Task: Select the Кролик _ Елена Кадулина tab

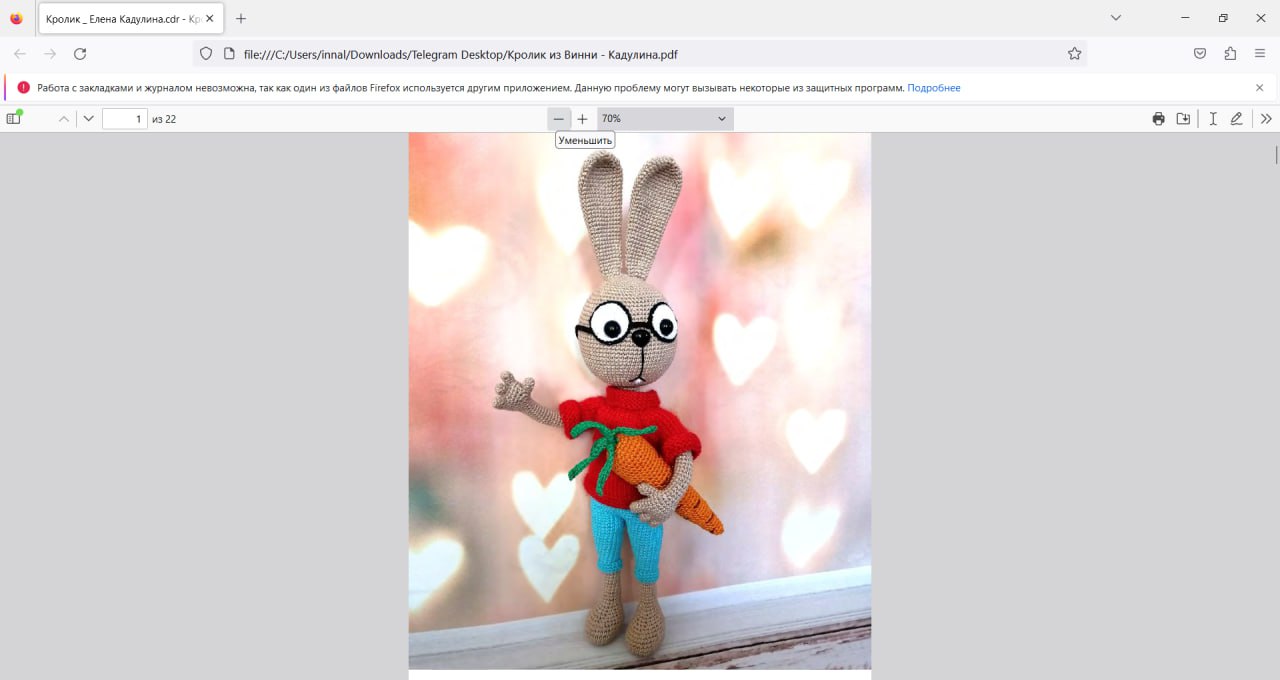Action: pos(131,18)
